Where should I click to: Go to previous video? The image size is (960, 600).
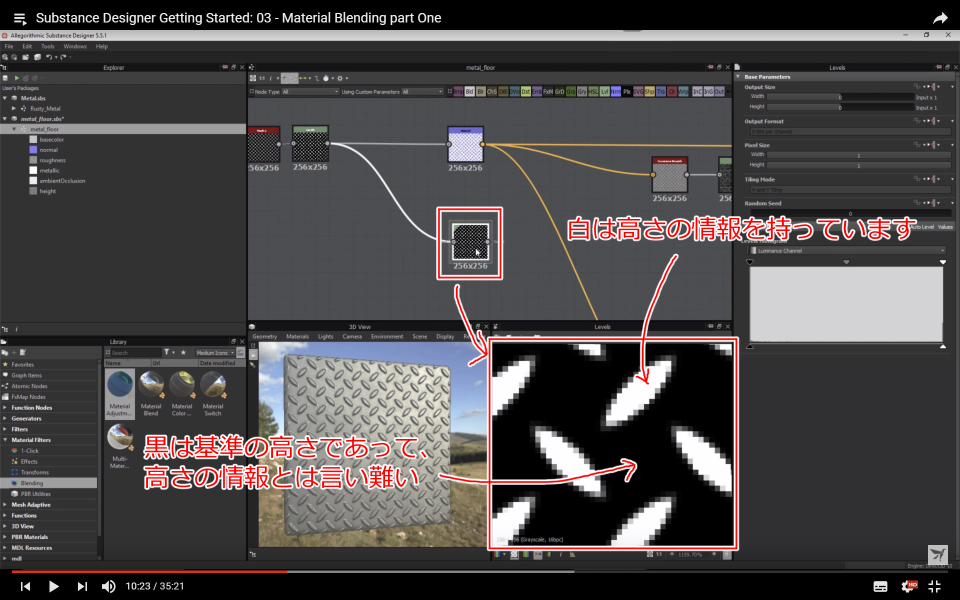(x=25, y=587)
